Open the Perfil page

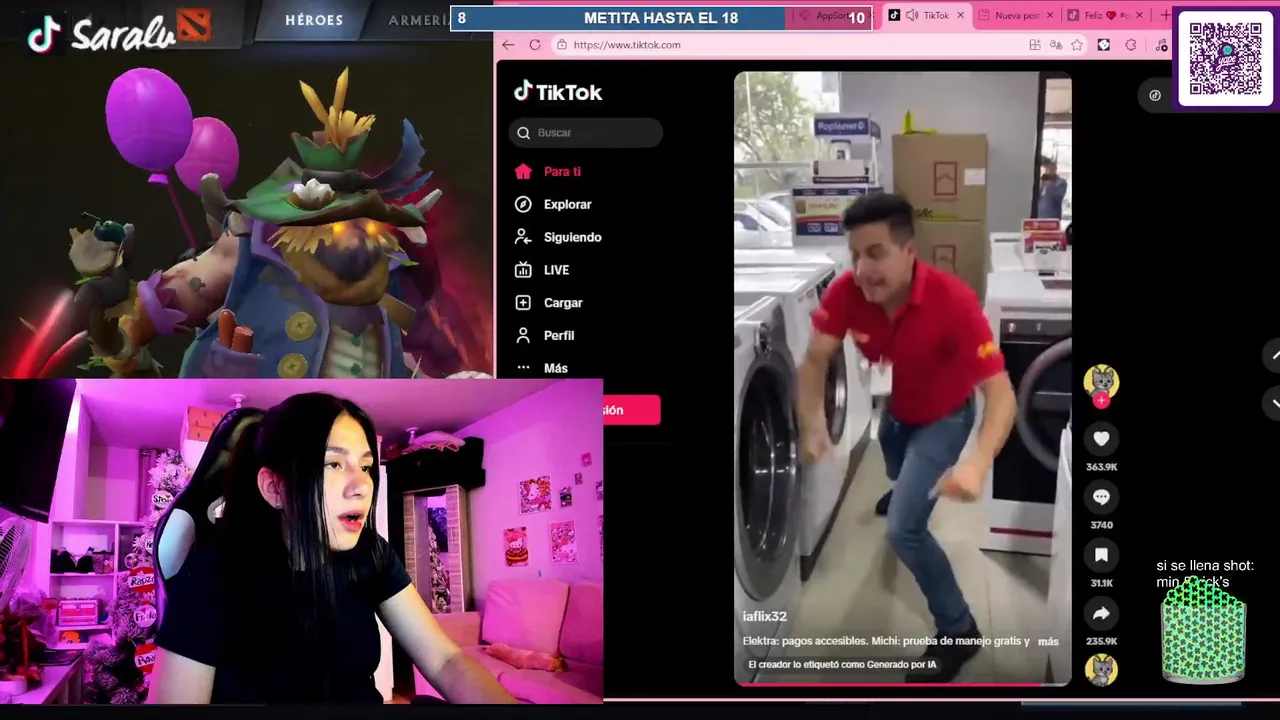544,336
